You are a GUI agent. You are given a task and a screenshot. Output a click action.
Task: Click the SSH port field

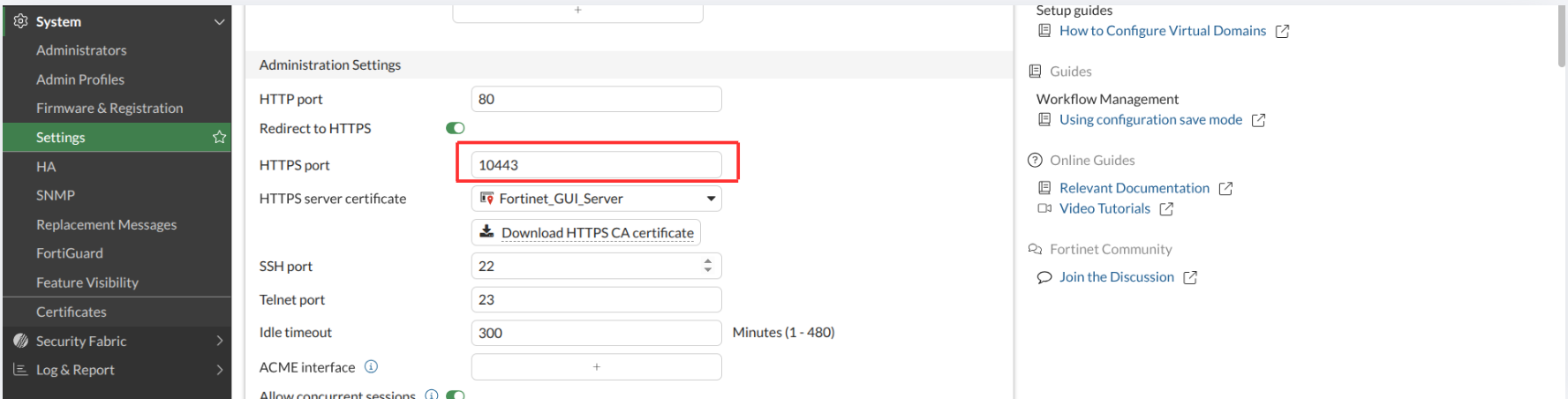tap(596, 266)
